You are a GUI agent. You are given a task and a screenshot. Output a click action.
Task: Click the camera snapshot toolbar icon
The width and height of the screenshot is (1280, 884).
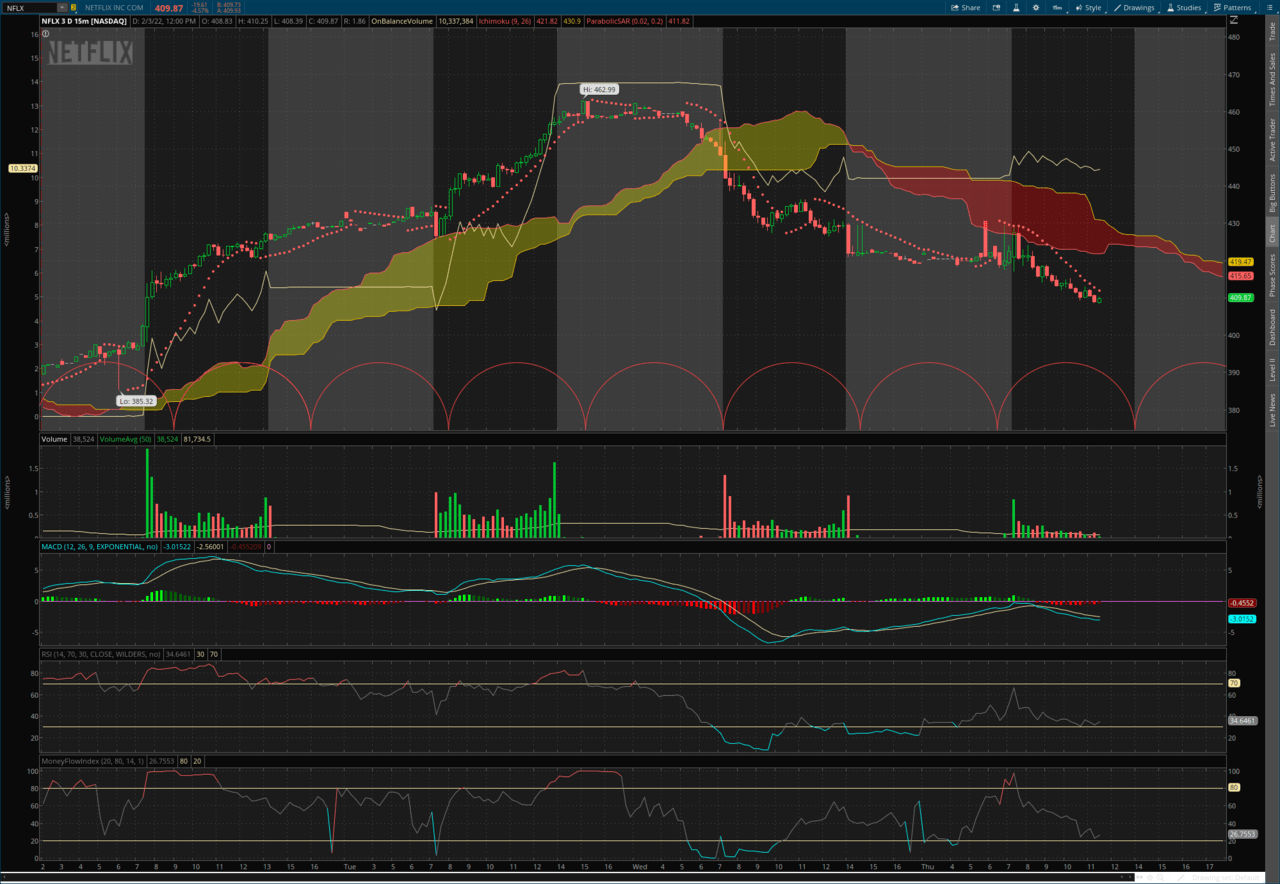tap(996, 8)
